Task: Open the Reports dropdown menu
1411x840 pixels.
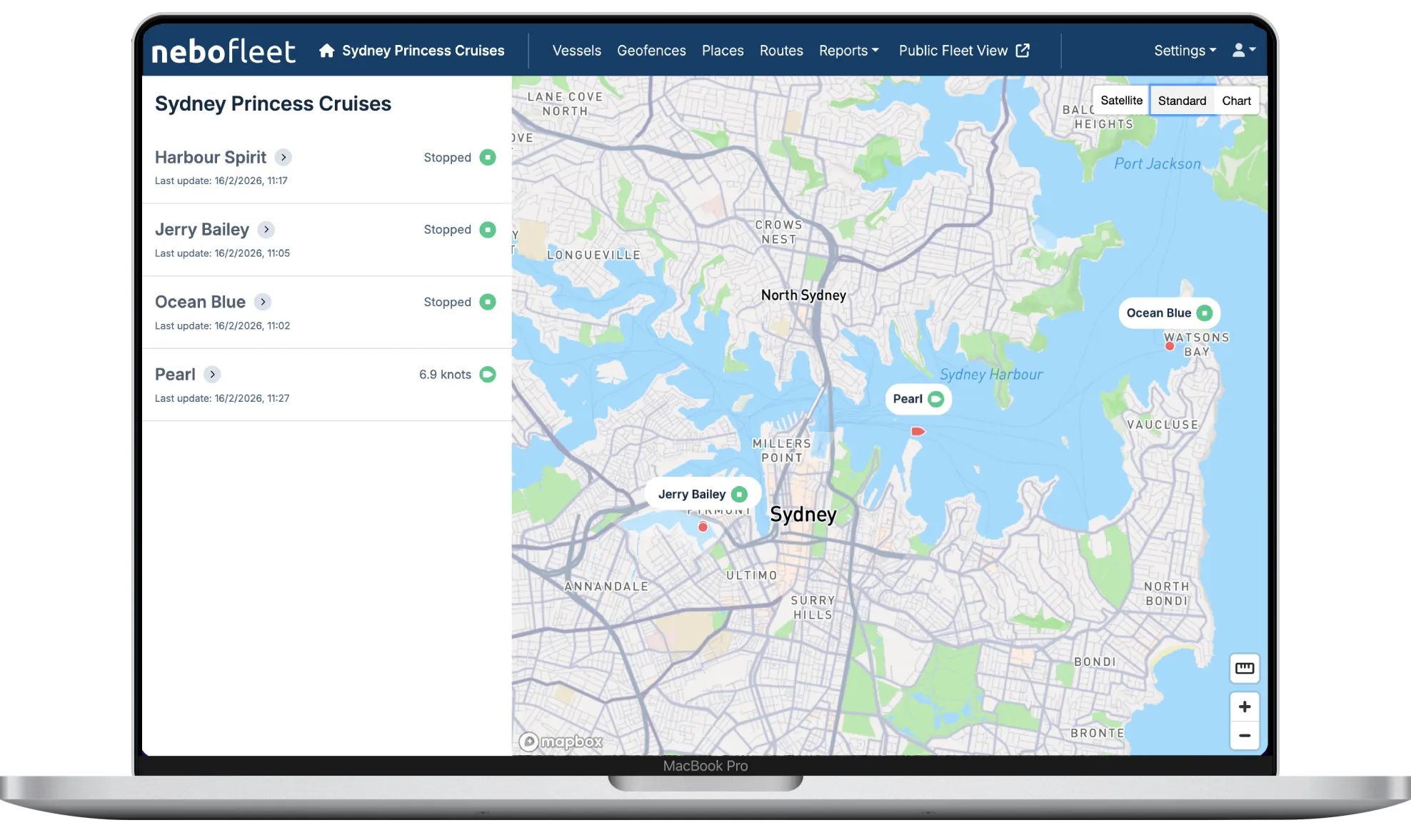Action: 848,51
